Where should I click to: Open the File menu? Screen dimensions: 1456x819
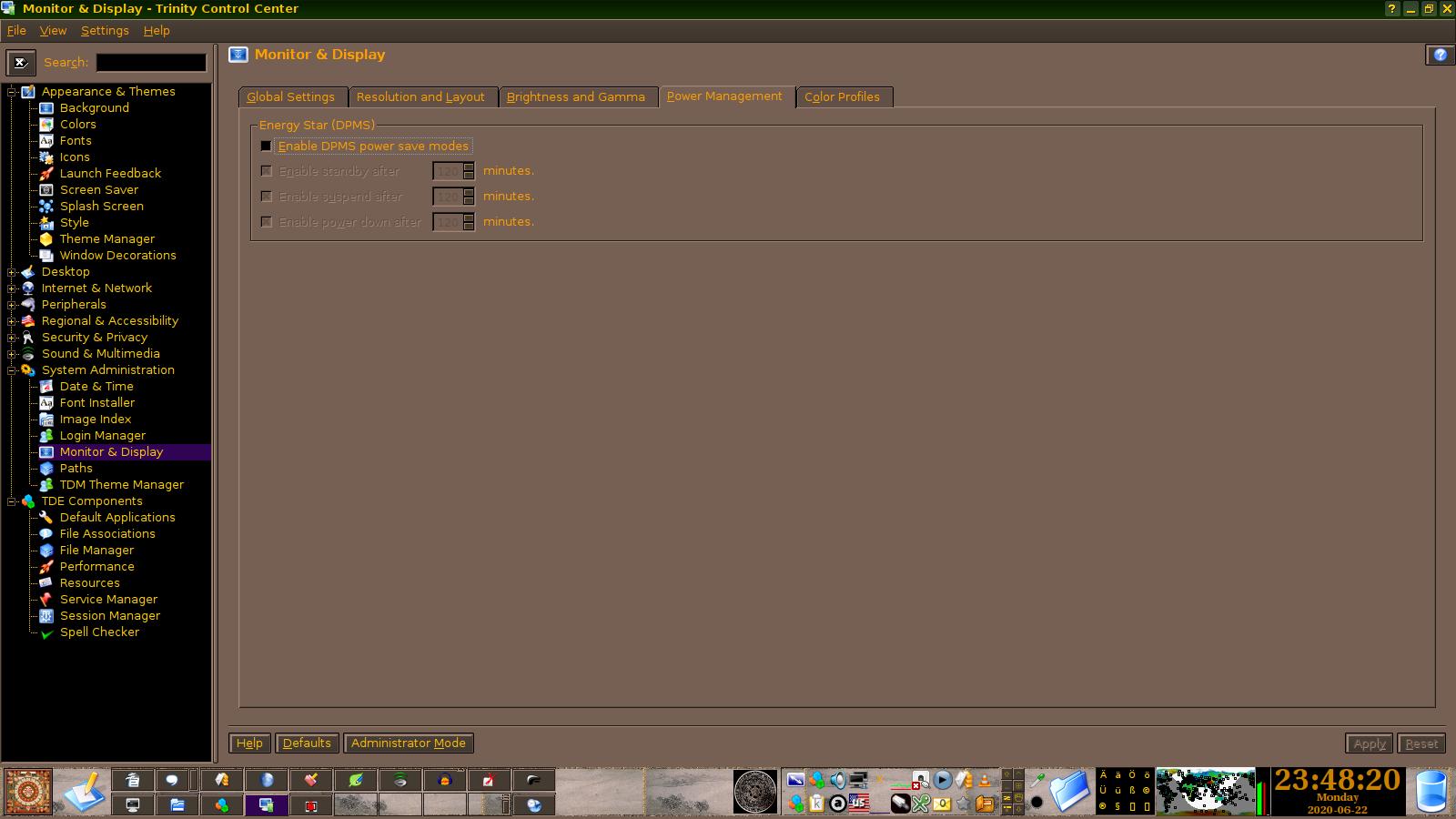(16, 30)
